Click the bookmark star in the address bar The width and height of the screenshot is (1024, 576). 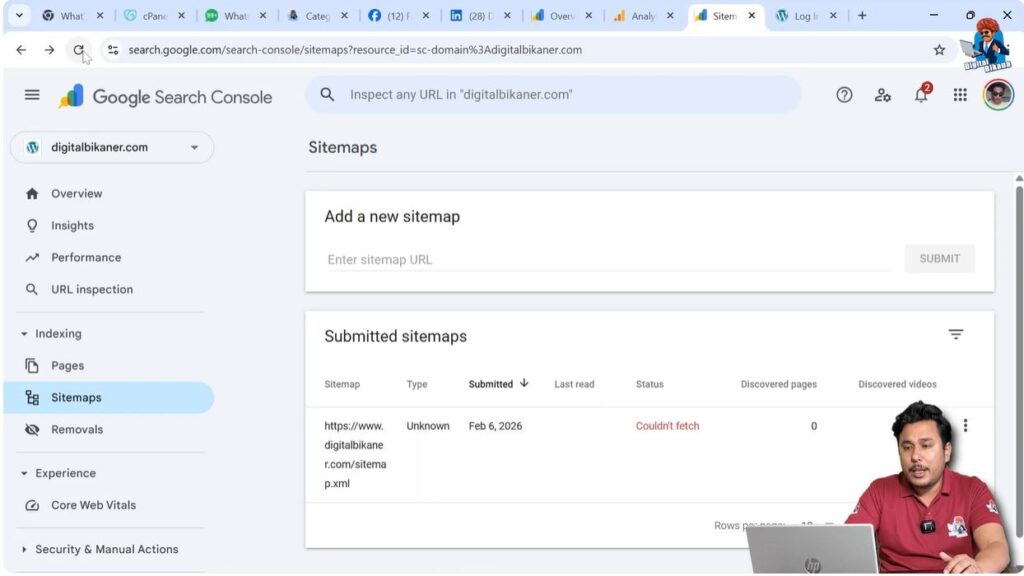click(938, 48)
